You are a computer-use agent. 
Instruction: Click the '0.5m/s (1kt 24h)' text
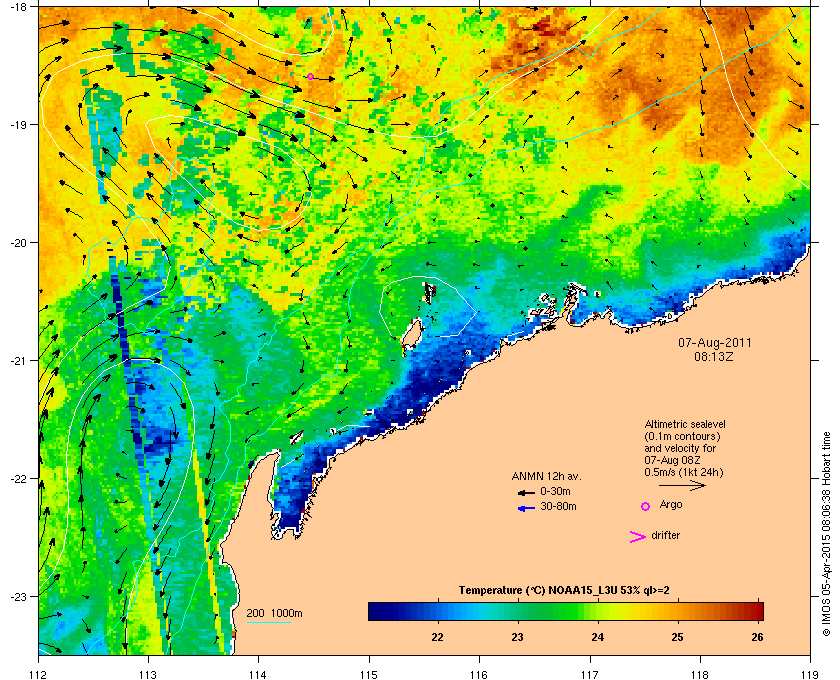(x=684, y=473)
